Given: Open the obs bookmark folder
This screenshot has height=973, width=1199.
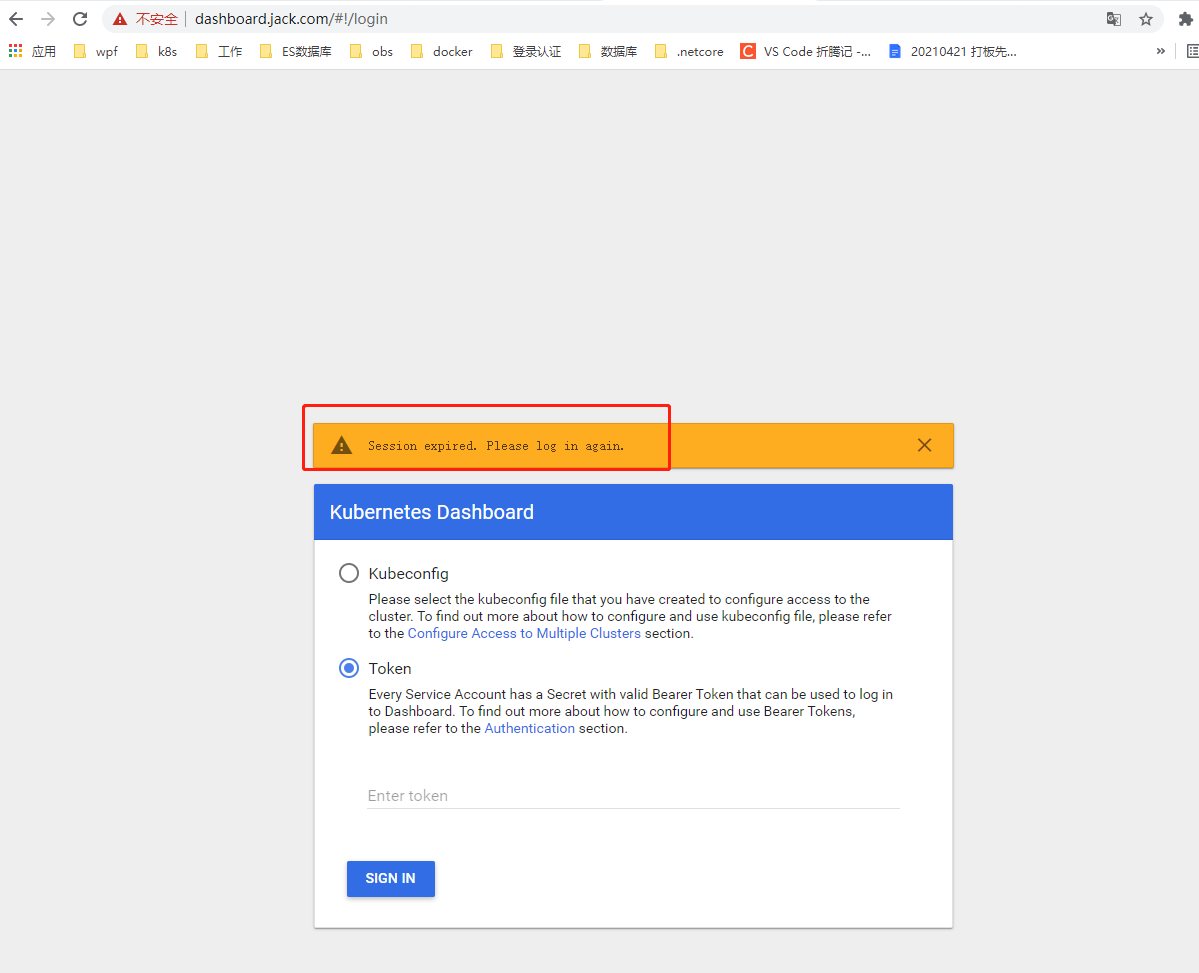Looking at the screenshot, I should (371, 51).
